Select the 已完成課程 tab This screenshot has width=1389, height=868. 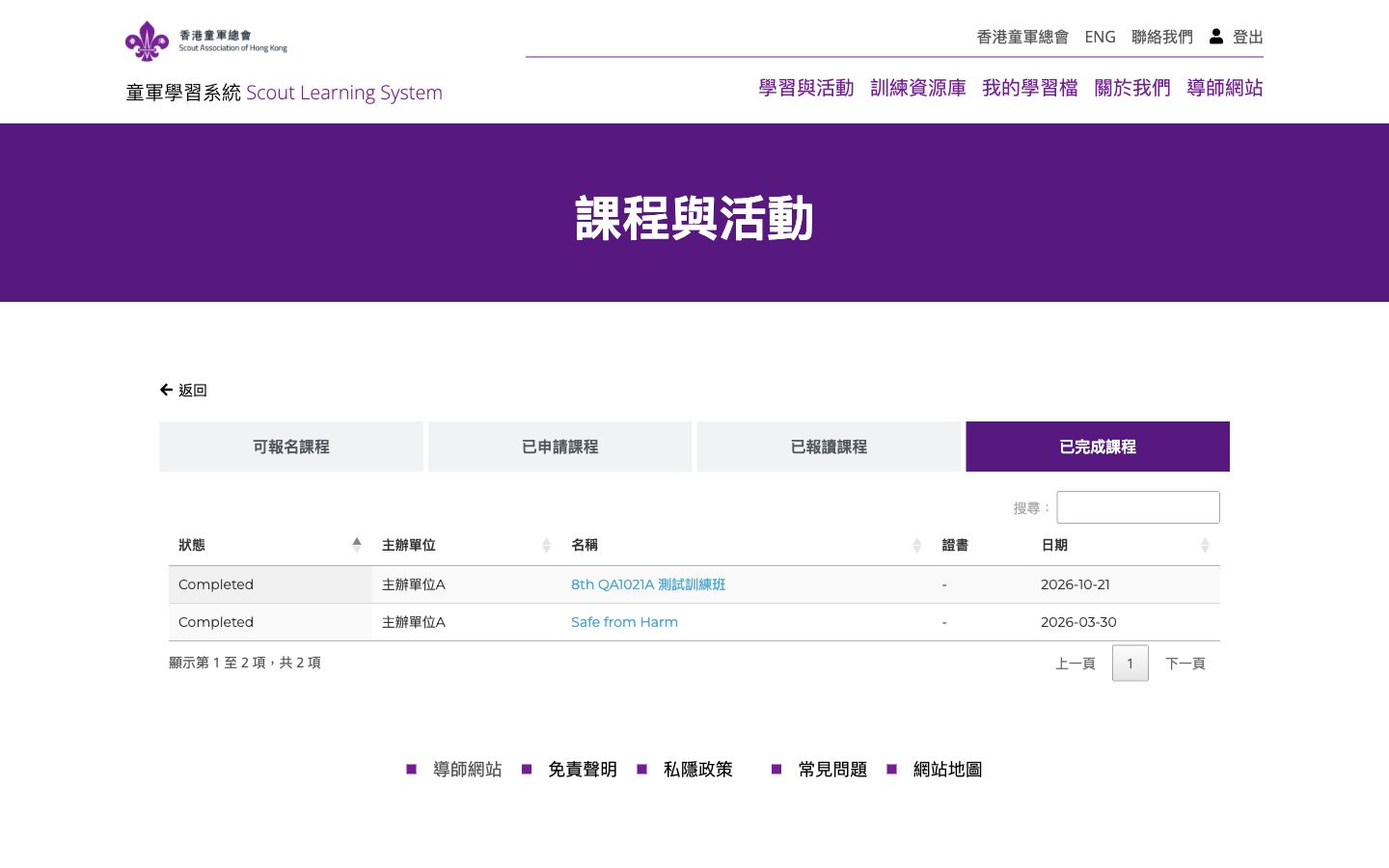pos(1098,447)
